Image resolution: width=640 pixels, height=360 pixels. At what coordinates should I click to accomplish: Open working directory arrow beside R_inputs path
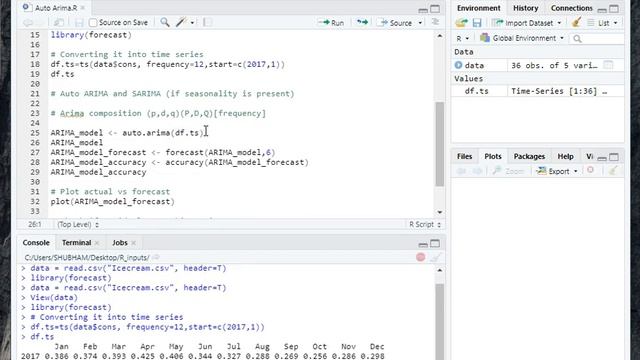click(156, 258)
